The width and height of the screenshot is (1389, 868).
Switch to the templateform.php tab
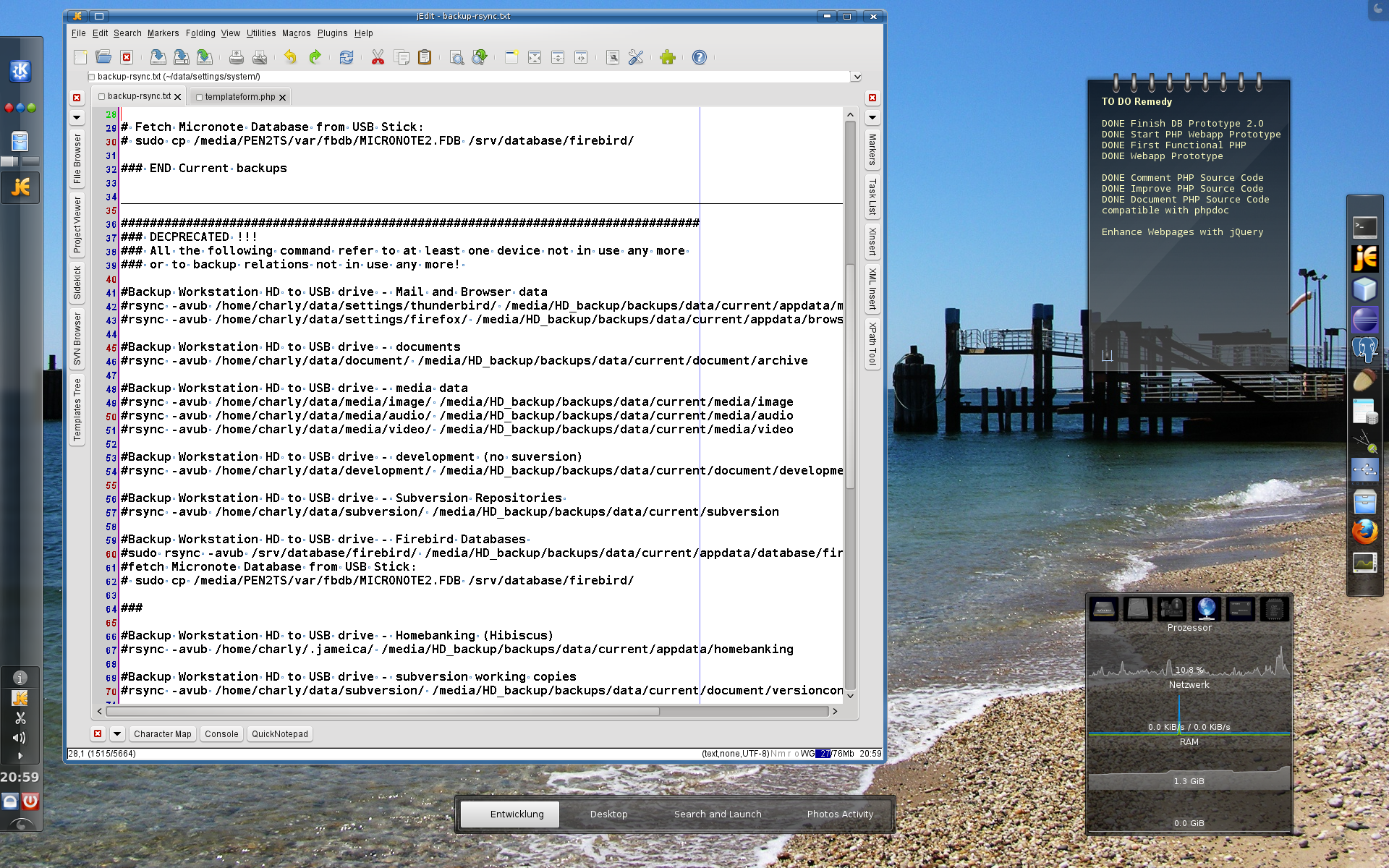tap(239, 97)
